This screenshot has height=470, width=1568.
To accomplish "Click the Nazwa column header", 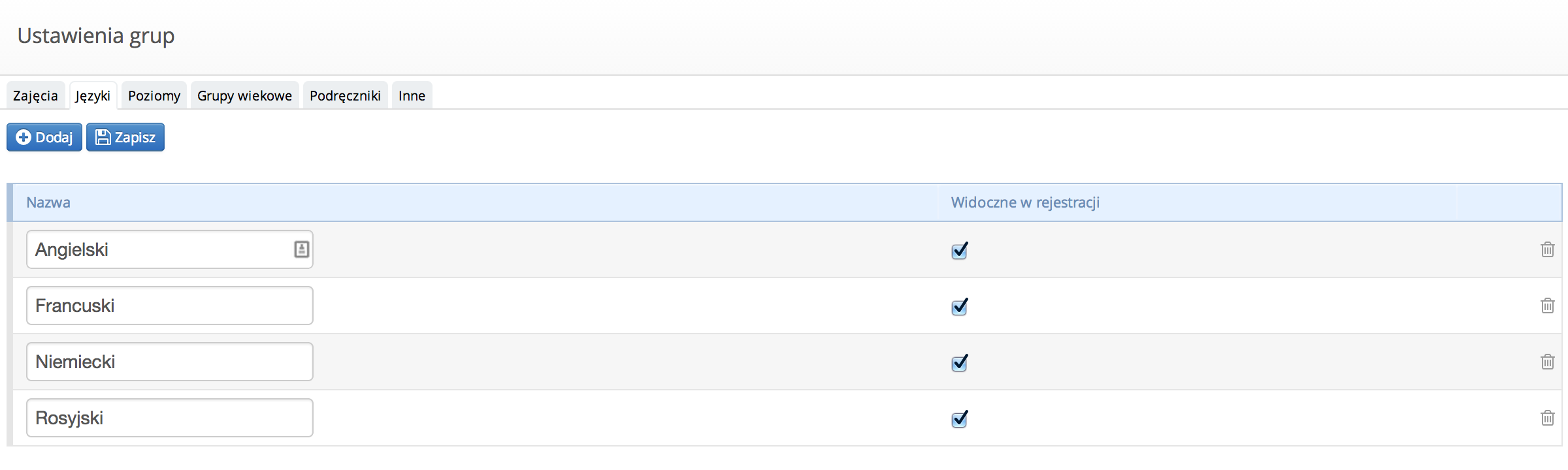I will pyautogui.click(x=48, y=202).
